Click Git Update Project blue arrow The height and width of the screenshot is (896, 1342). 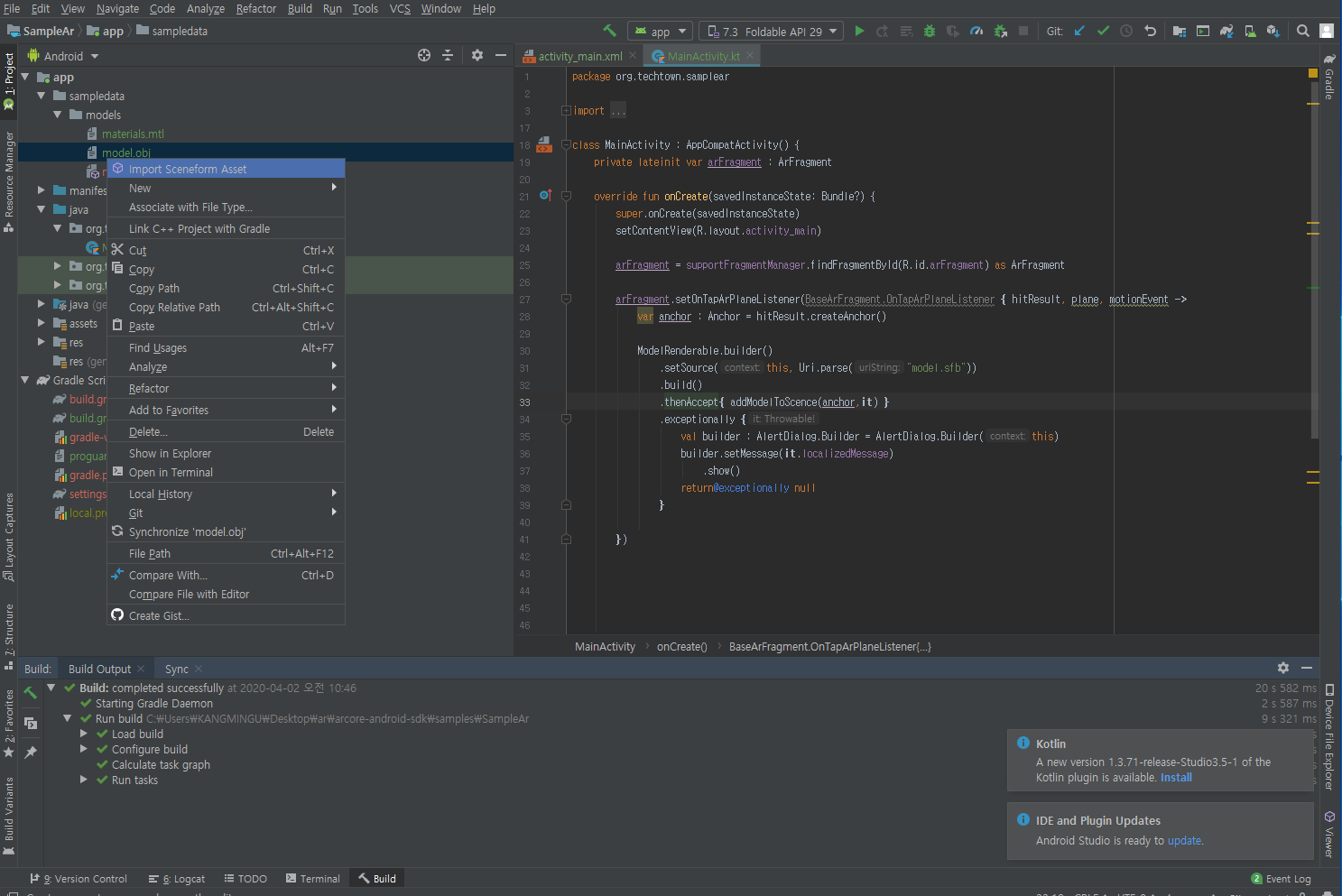pos(1079,31)
